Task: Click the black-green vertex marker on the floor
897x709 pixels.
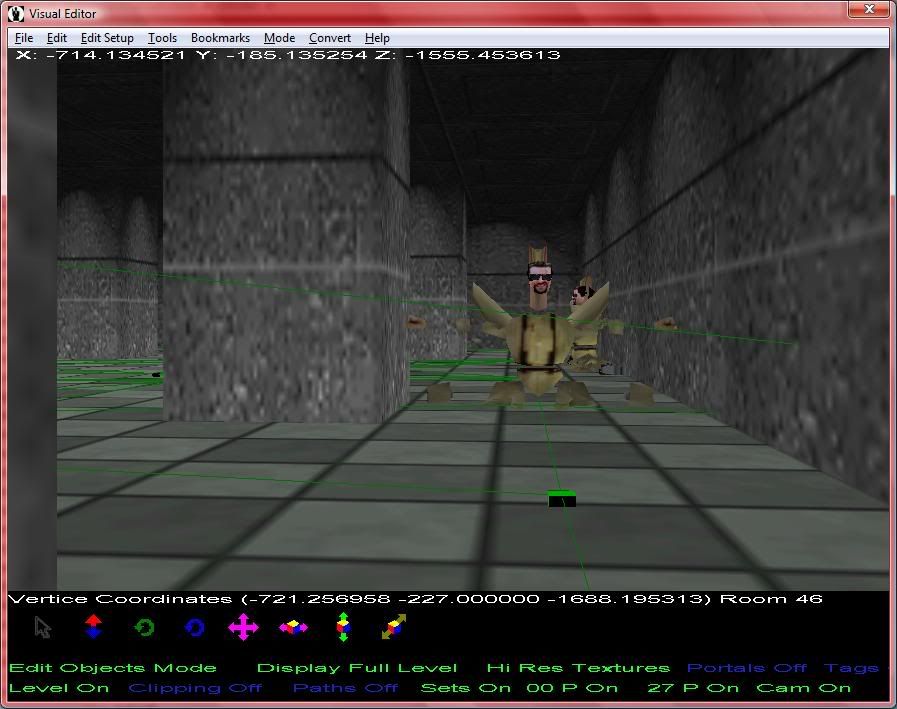Action: (562, 499)
